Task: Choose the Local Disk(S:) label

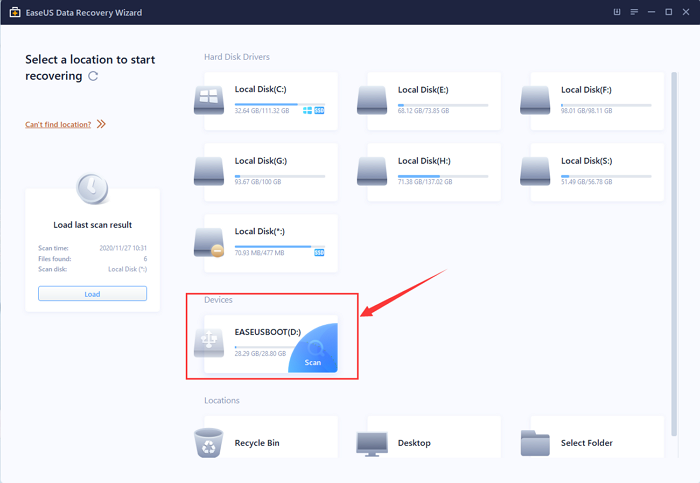Action: pyautogui.click(x=587, y=161)
